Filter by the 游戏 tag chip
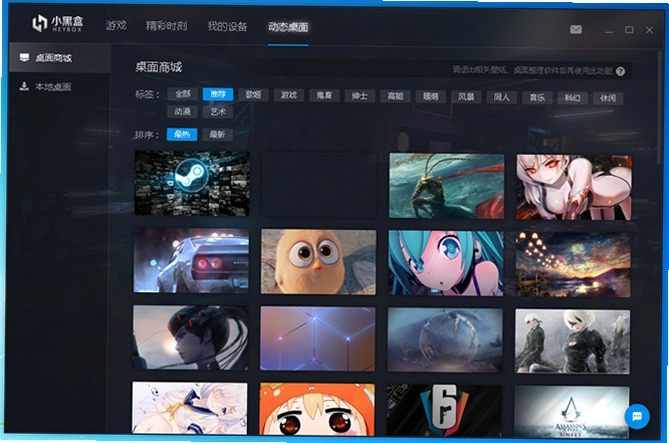Image resolution: width=669 pixels, height=443 pixels. point(289,95)
